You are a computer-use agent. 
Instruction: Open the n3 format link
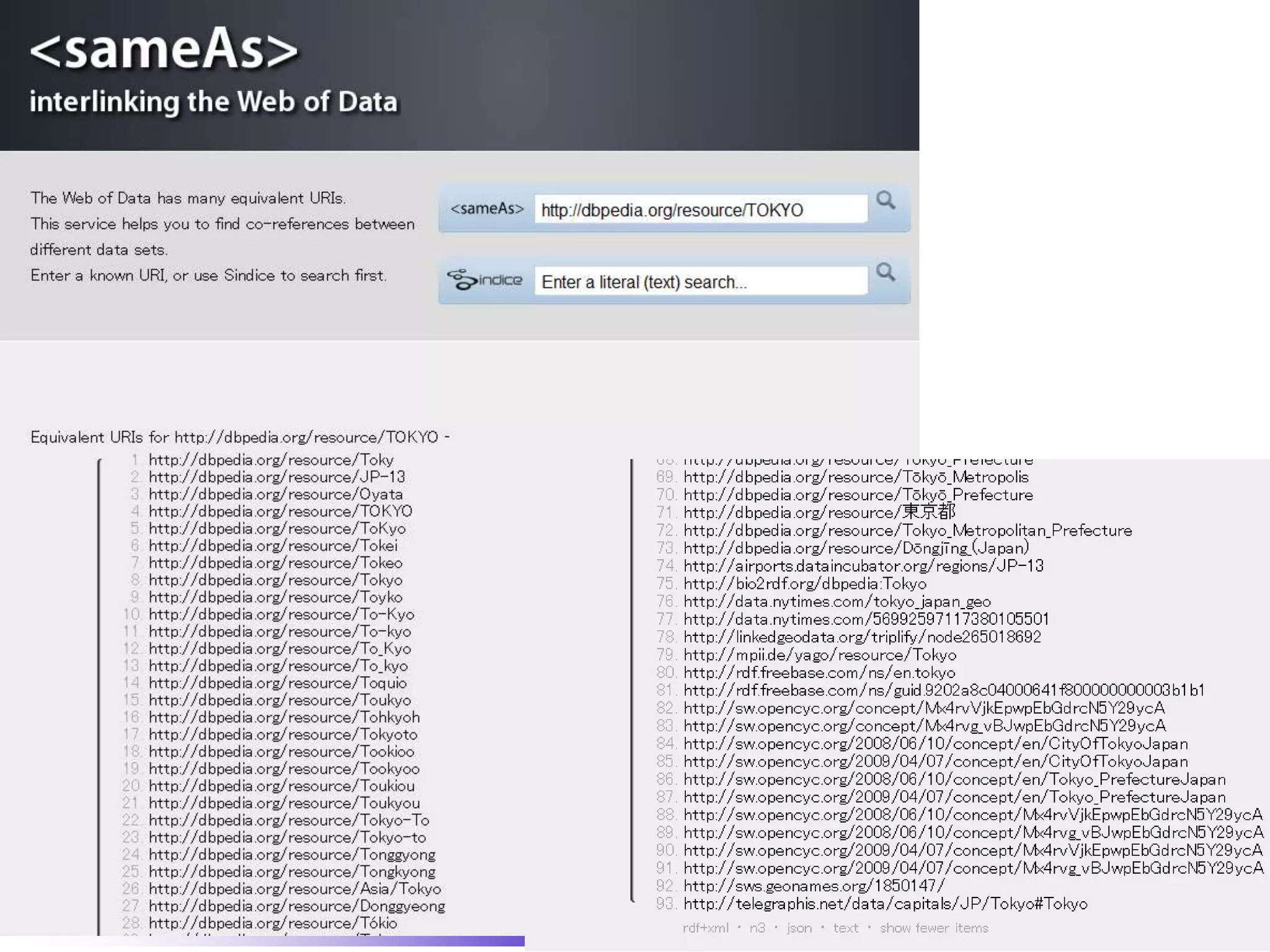pyautogui.click(x=757, y=928)
